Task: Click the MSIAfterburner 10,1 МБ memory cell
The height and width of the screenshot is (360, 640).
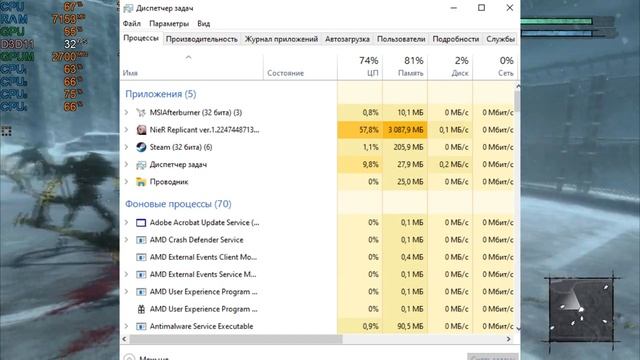Action: [405, 113]
